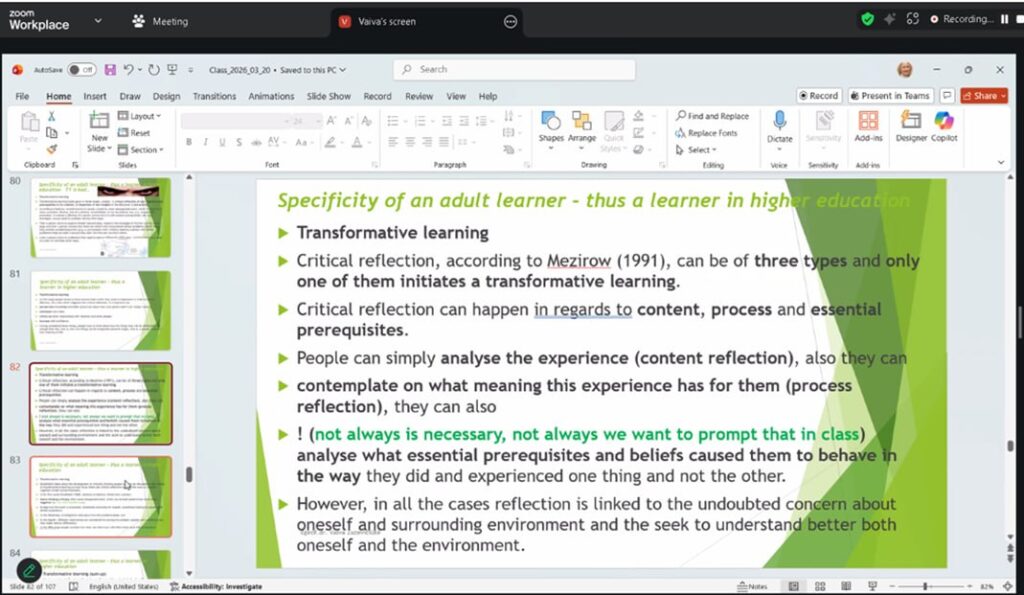Click the Save icon in title bar
Viewport: 1024px width, 595px height.
(x=110, y=70)
